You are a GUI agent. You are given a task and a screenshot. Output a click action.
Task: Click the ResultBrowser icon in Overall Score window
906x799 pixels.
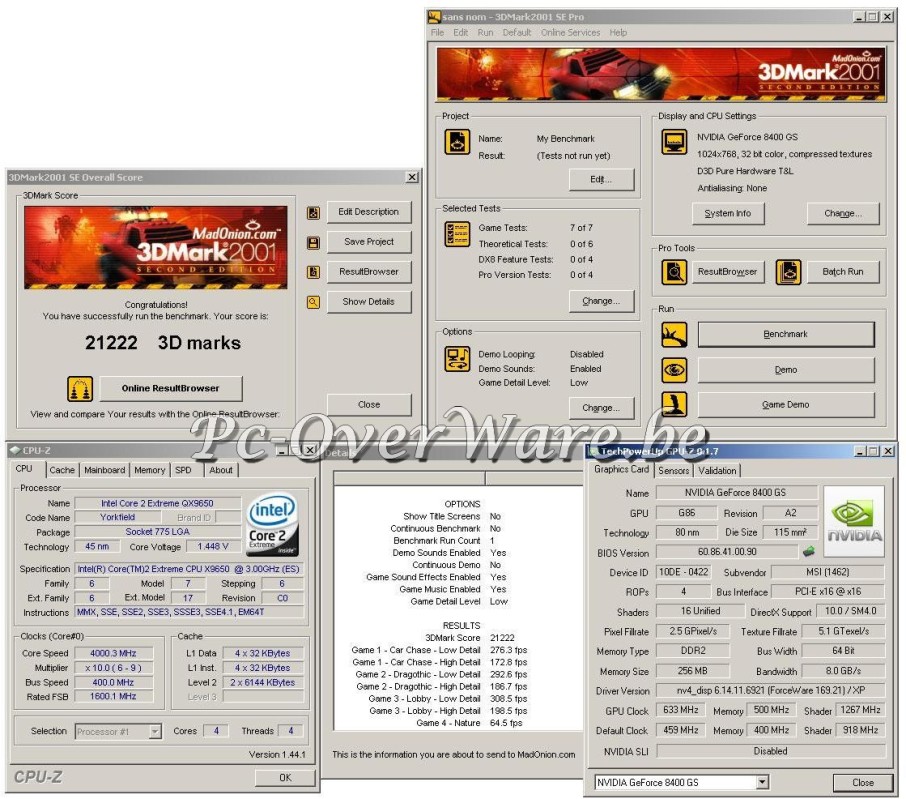click(313, 272)
